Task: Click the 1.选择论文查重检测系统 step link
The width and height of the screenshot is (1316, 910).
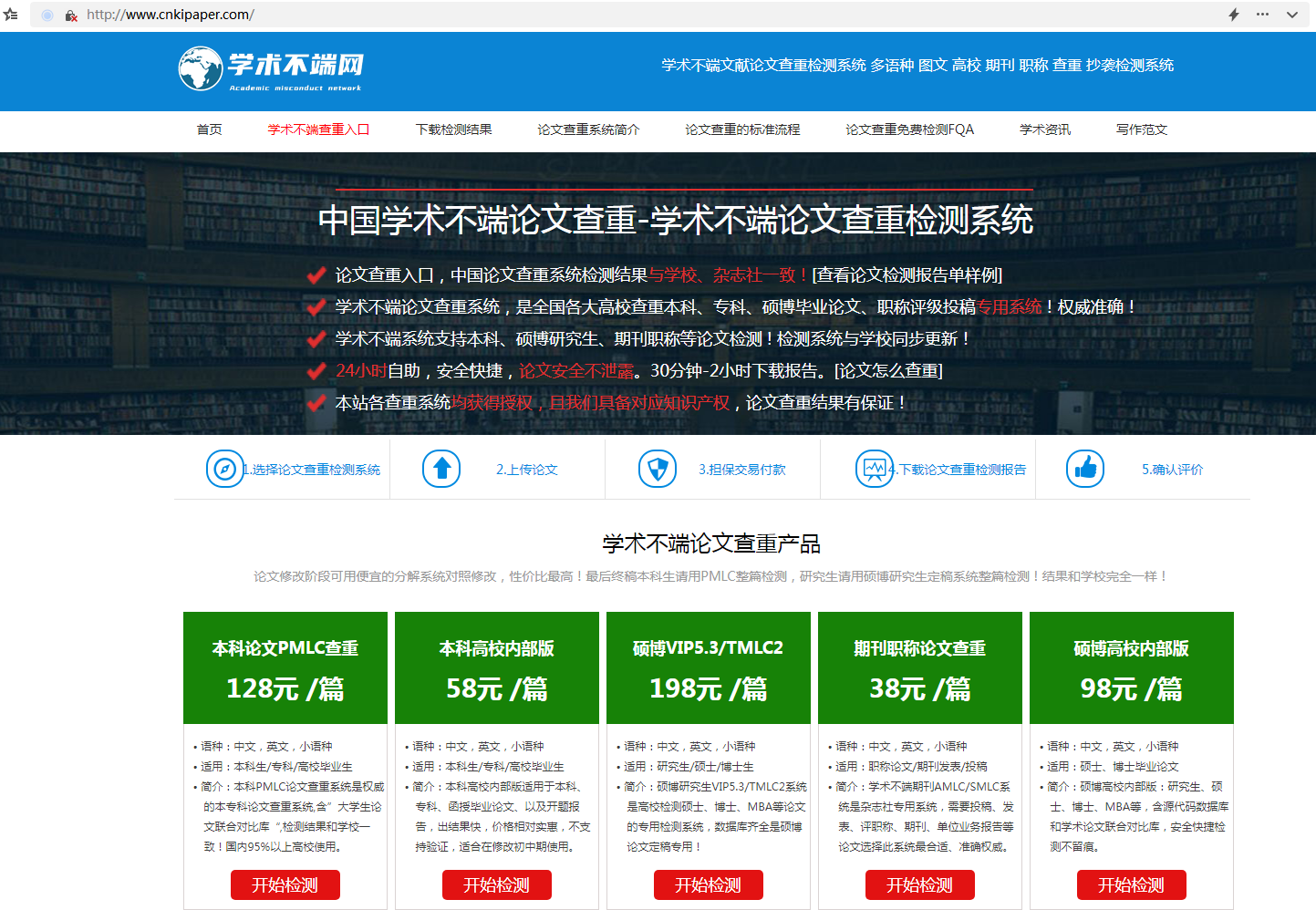Action: (x=311, y=470)
